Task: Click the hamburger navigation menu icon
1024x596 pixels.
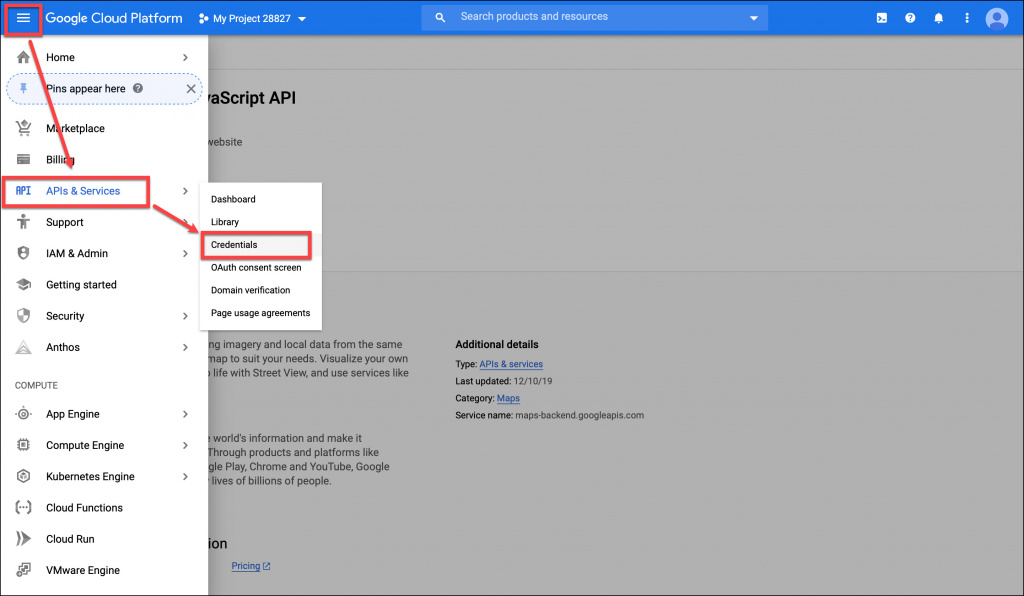Action: point(24,18)
